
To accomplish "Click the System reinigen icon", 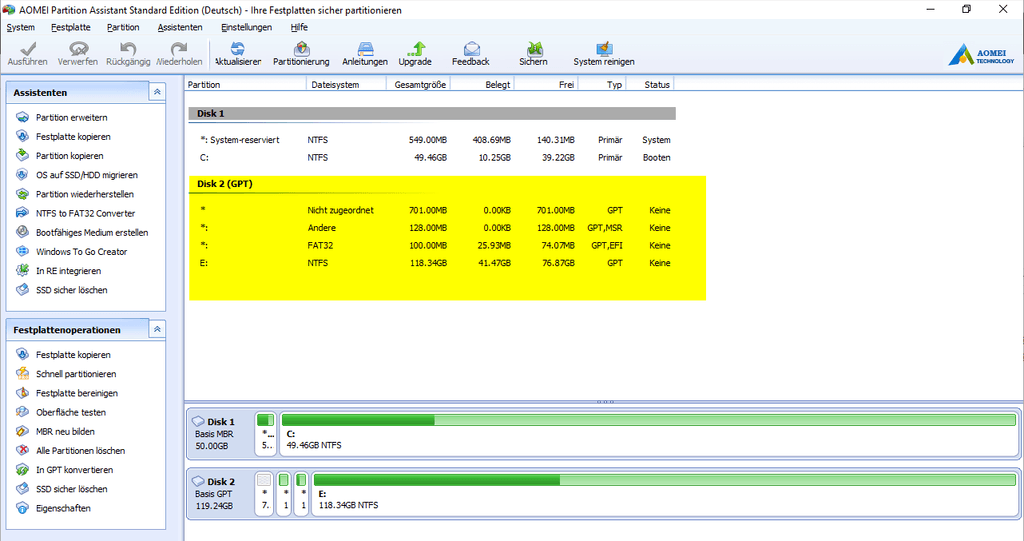I will click(604, 49).
